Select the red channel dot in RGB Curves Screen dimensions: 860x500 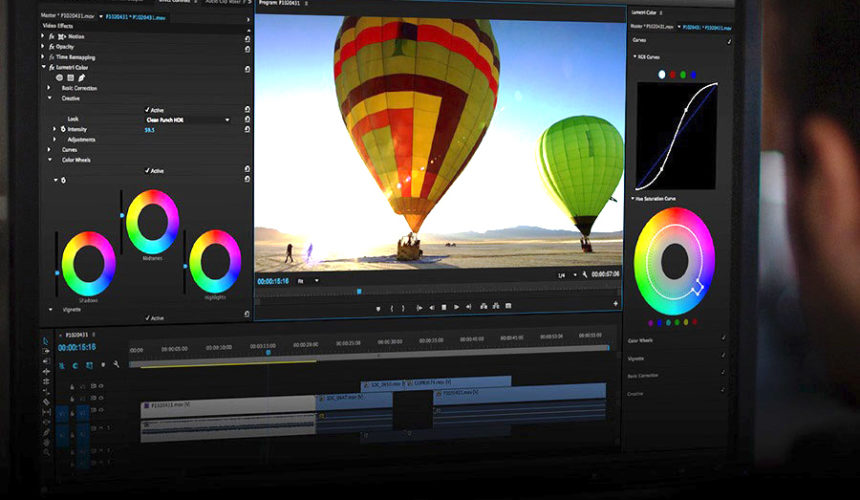[x=672, y=74]
